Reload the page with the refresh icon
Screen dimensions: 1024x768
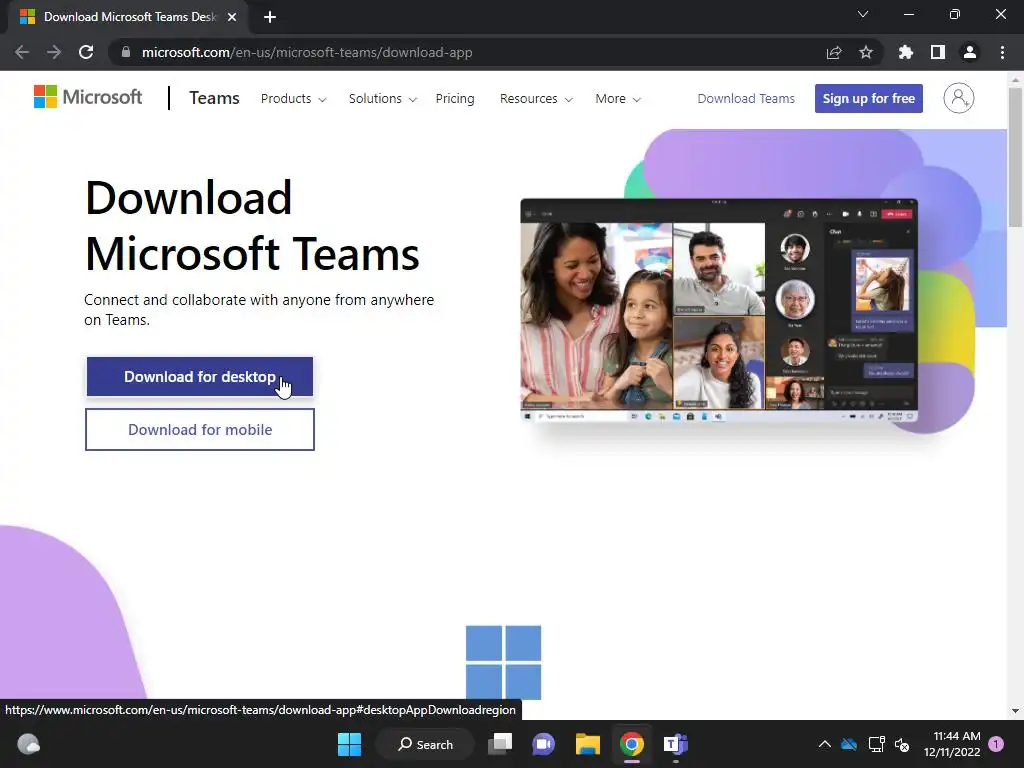pos(86,52)
